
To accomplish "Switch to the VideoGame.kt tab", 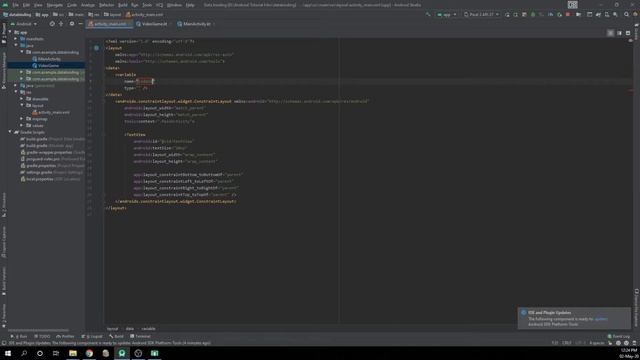I will click(152, 24).
